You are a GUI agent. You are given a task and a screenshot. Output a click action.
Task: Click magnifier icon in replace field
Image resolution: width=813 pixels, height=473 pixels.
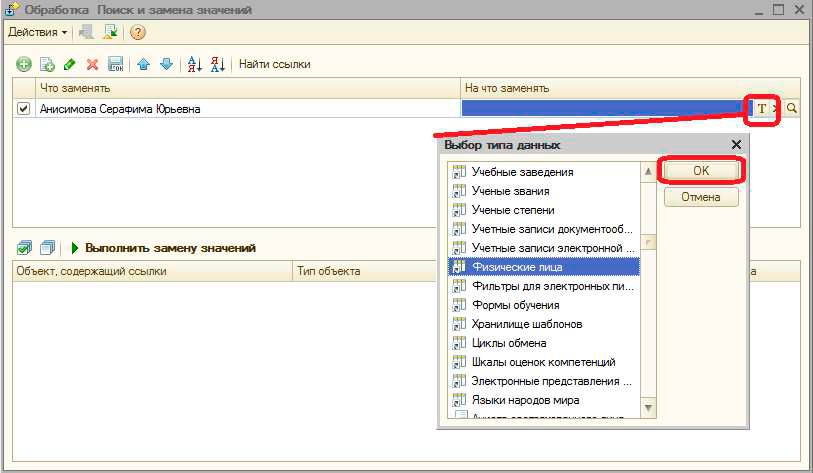pyautogui.click(x=792, y=109)
